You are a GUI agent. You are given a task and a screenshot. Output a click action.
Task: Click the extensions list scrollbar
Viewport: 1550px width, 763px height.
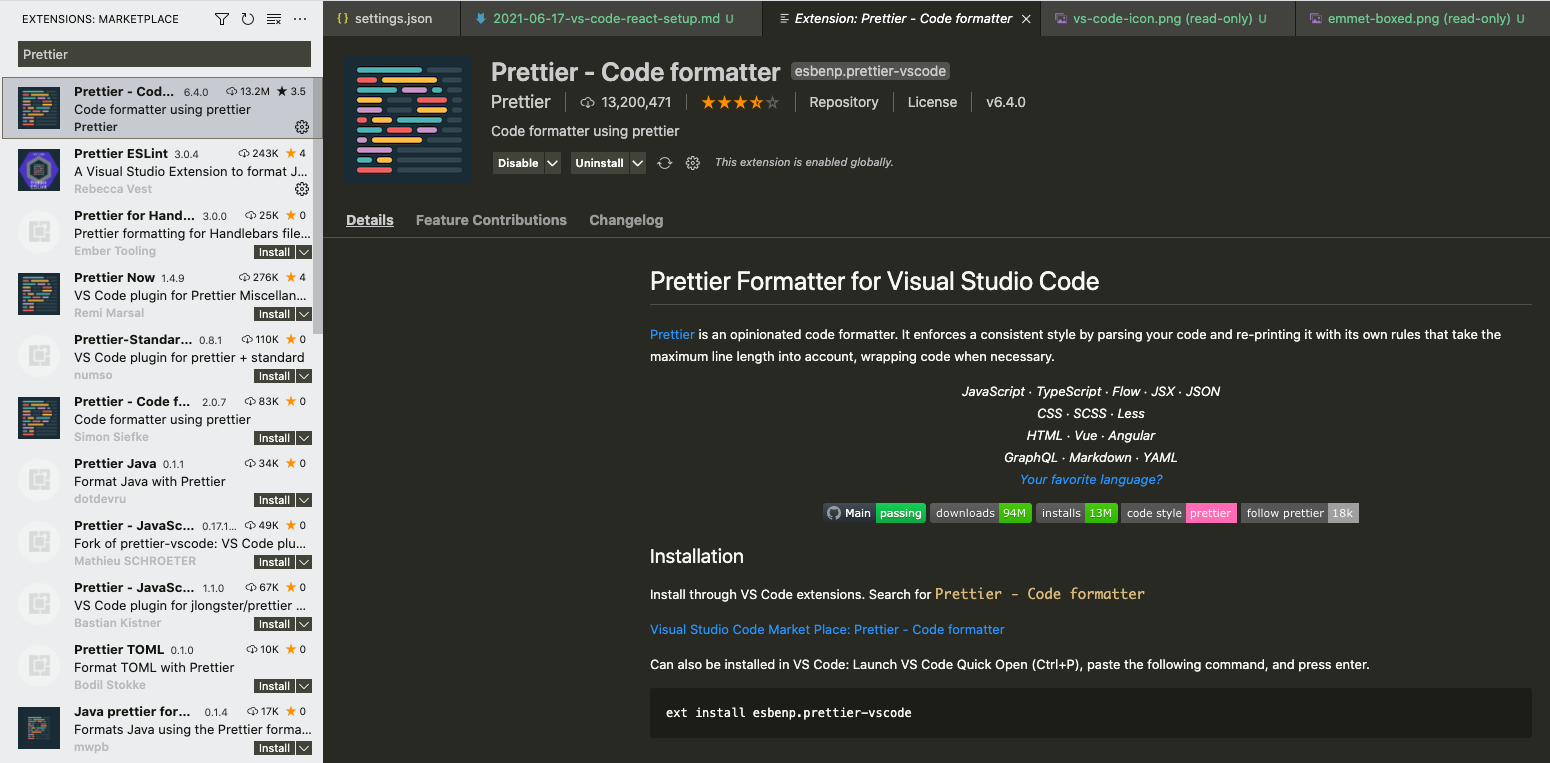(317, 205)
